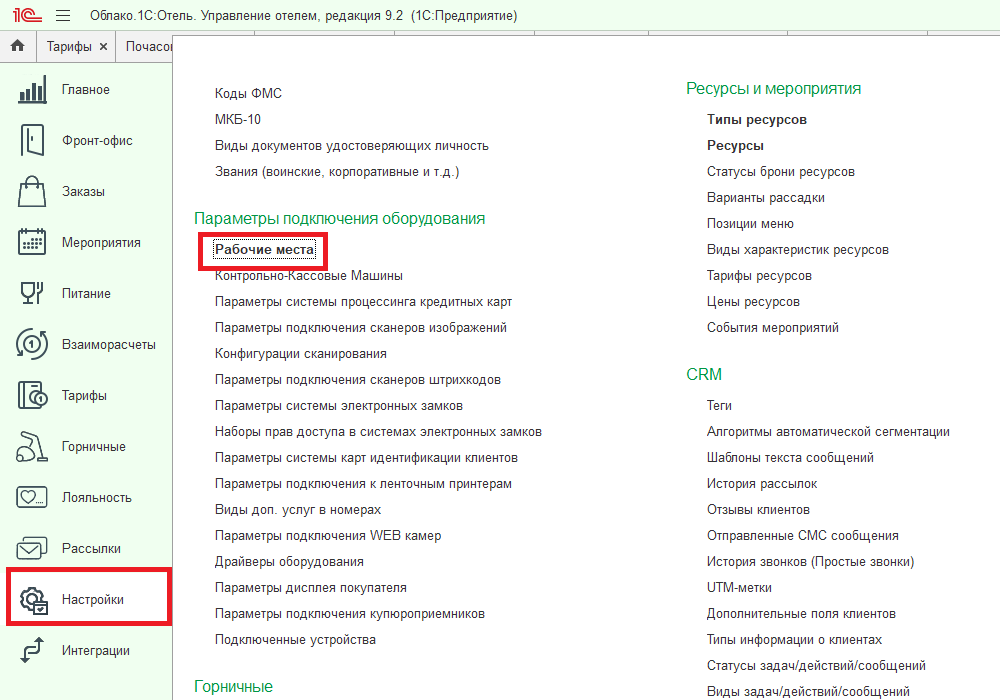Screen dimensions: 1000x700
Task: Open Шаблоны текста сообщений
Action: [790, 458]
